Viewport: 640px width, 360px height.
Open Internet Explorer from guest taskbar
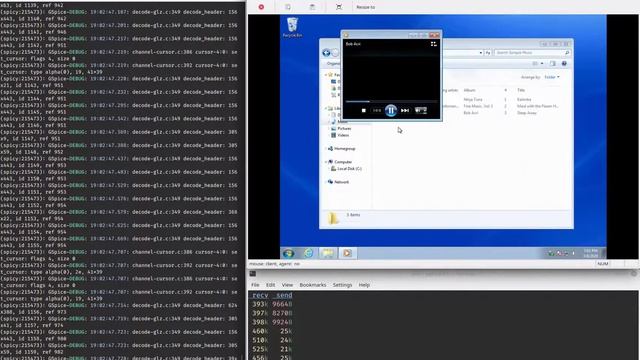coord(309,253)
